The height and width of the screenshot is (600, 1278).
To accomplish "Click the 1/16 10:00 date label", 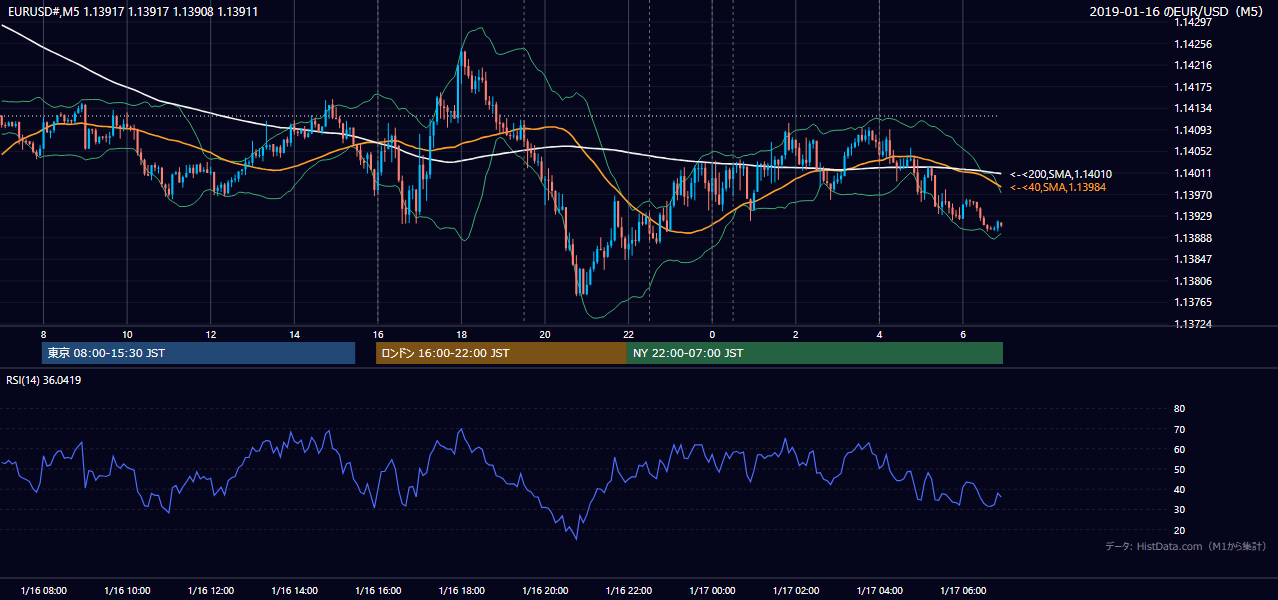I will point(127,590).
